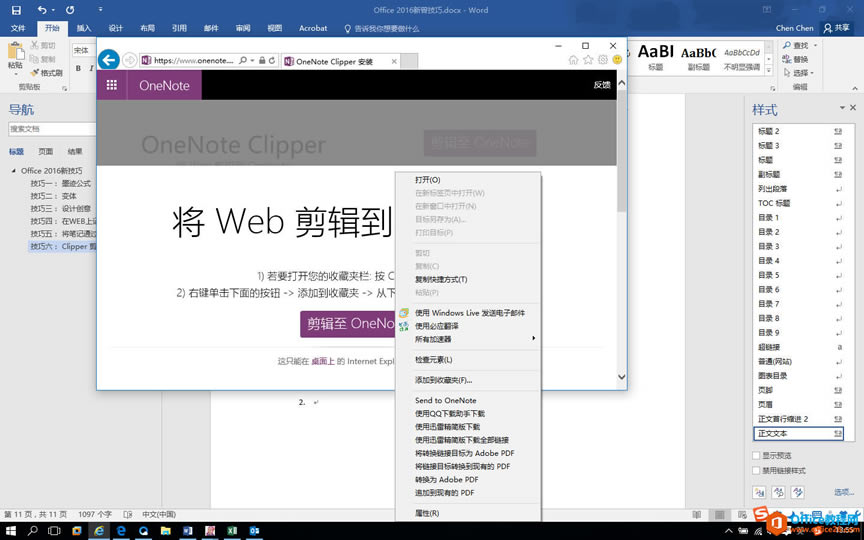Apply the 副标题 style from gallery
The height and width of the screenshot is (540, 864).
point(698,58)
